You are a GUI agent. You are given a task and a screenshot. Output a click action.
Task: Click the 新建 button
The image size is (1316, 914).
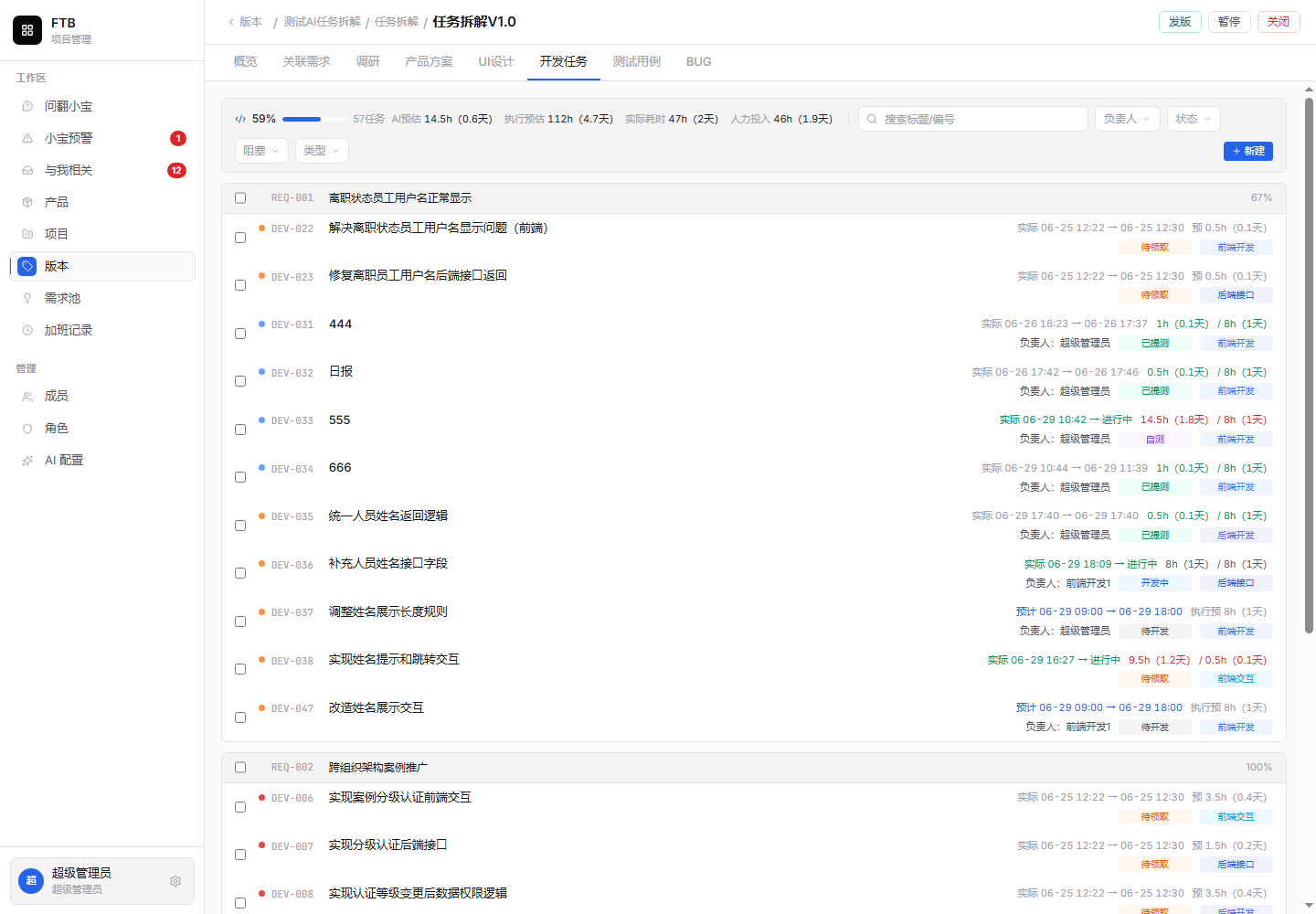tap(1248, 151)
